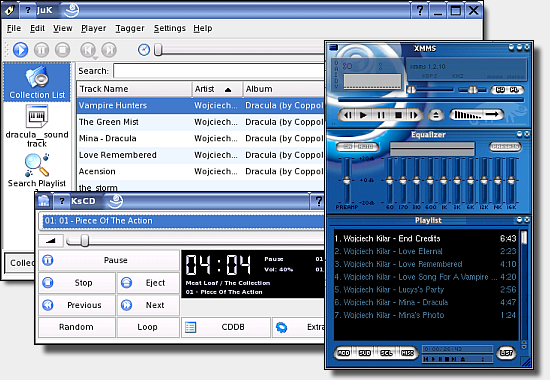This screenshot has height=380, width=550.
Task: Go to Previous track in KsCD
Action: (x=77, y=305)
